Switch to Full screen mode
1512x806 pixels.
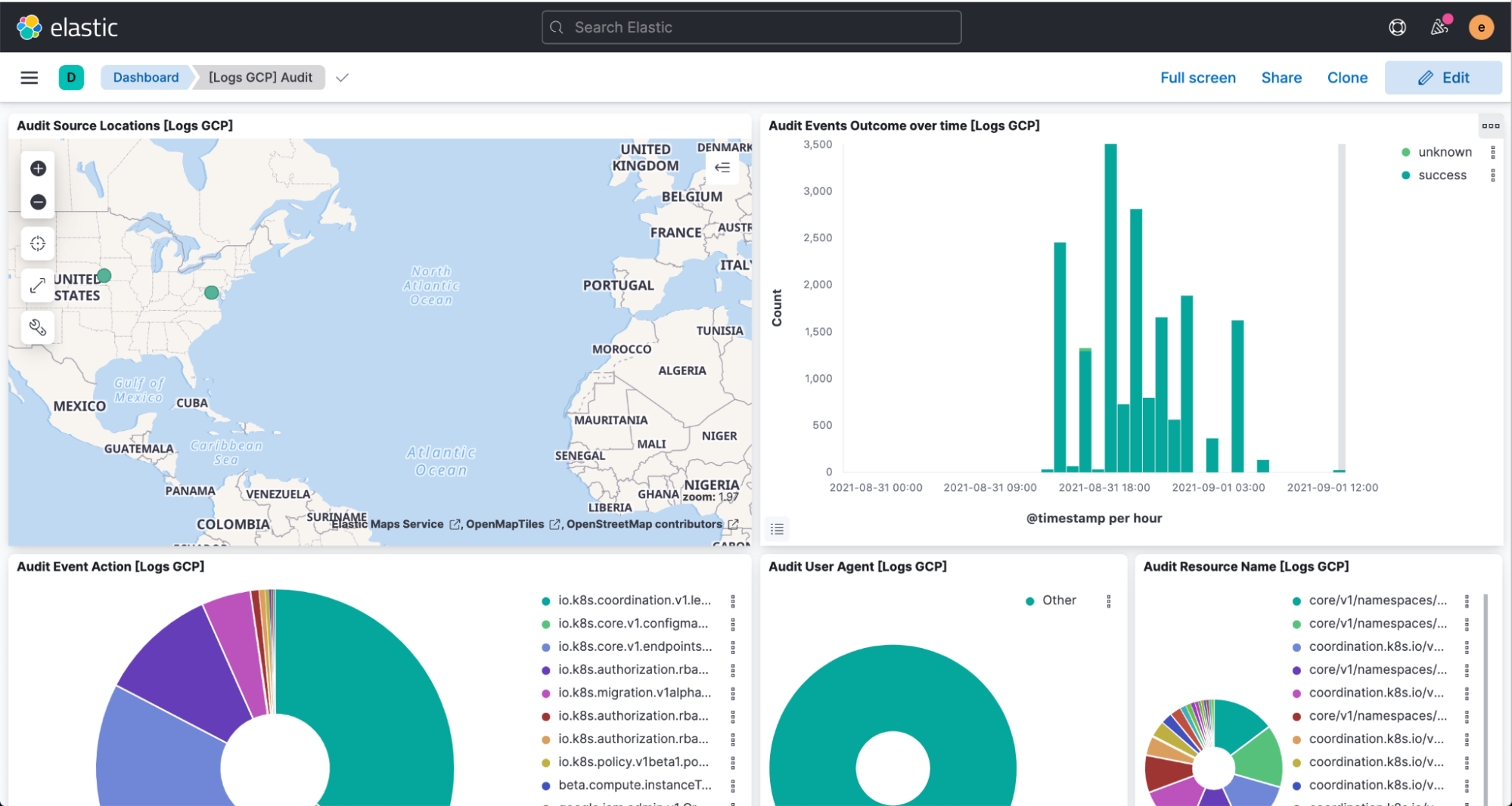point(1198,77)
